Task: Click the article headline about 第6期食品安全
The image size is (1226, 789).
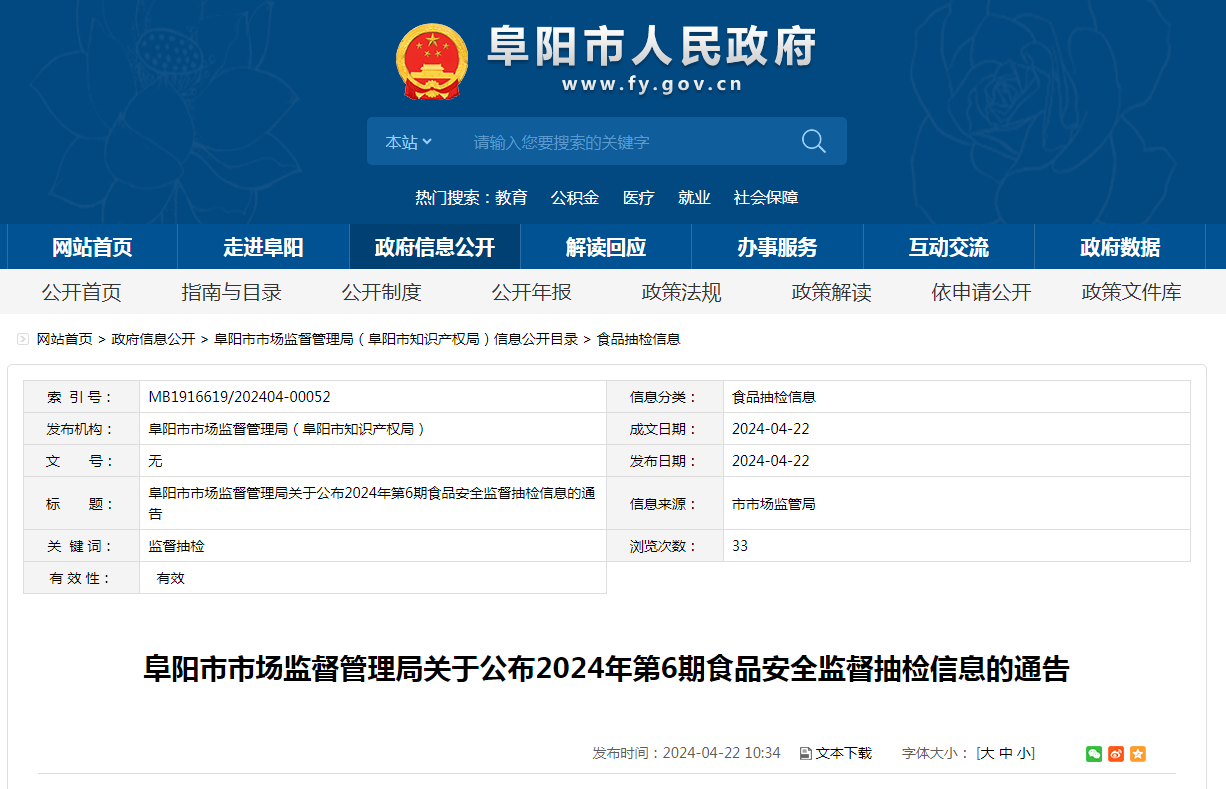Action: (606, 669)
